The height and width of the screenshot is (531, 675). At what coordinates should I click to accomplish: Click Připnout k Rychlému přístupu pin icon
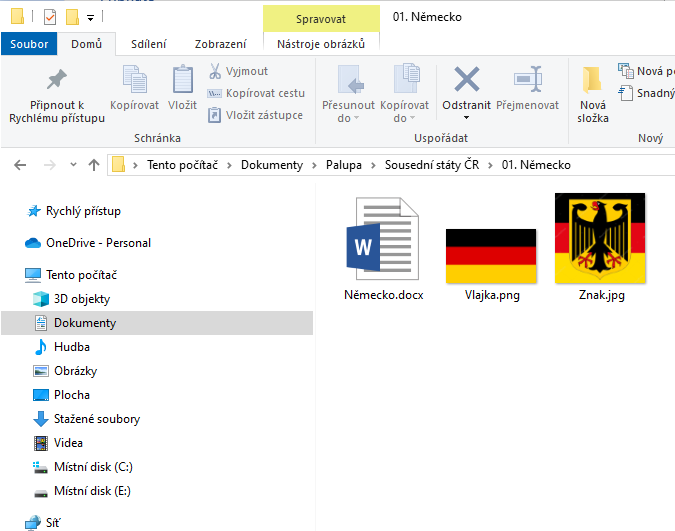pos(57,80)
